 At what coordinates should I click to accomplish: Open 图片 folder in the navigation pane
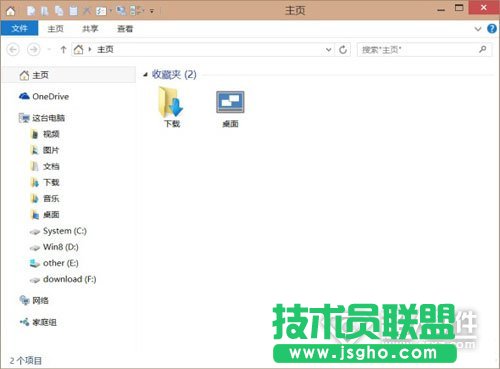click(x=51, y=150)
